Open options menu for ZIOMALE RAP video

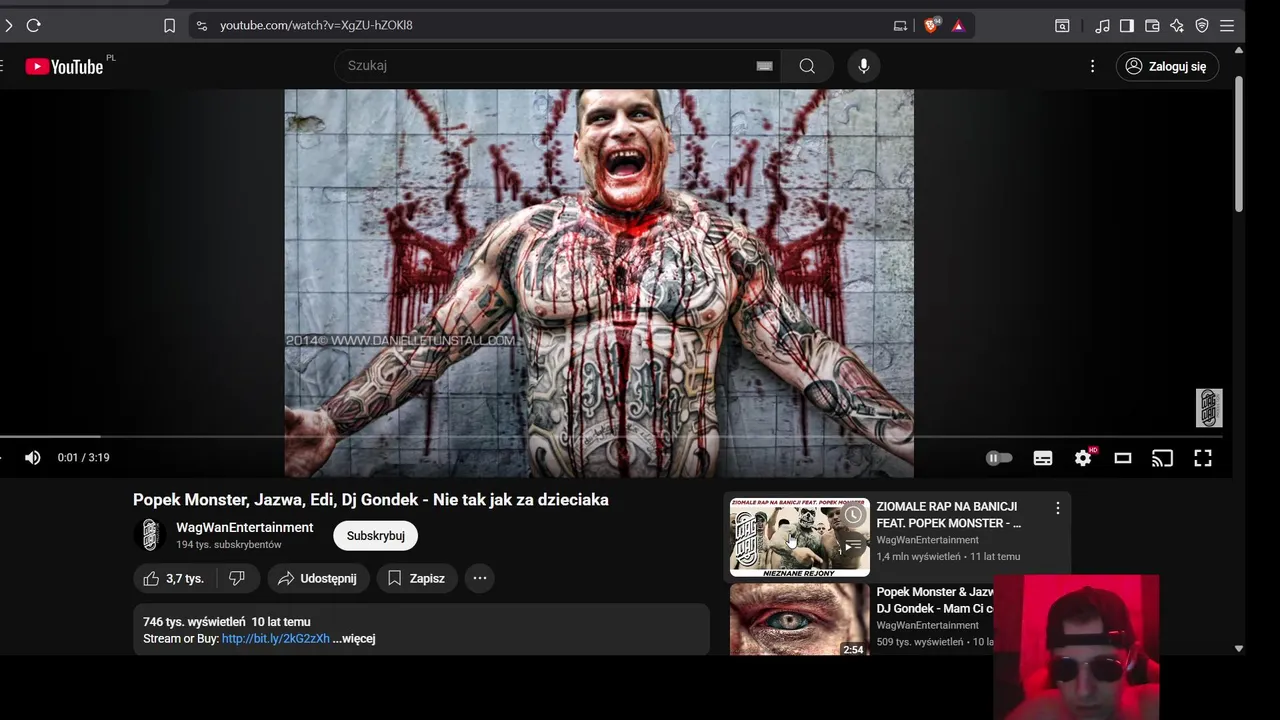[x=1057, y=509]
